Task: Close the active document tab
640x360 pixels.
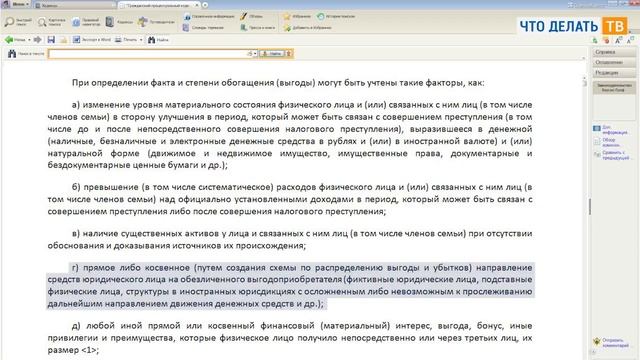Action: pos(196,5)
